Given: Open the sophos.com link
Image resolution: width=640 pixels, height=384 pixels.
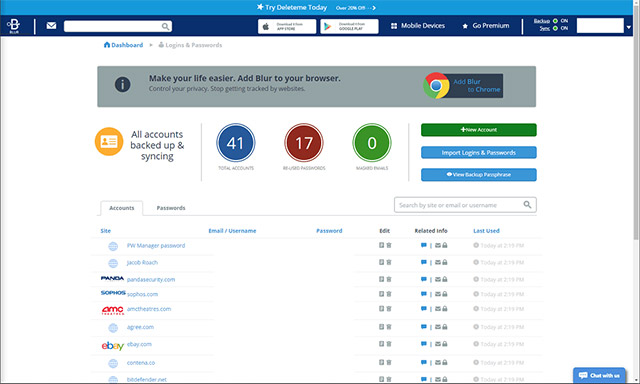Looking at the screenshot, I should click(x=142, y=294).
